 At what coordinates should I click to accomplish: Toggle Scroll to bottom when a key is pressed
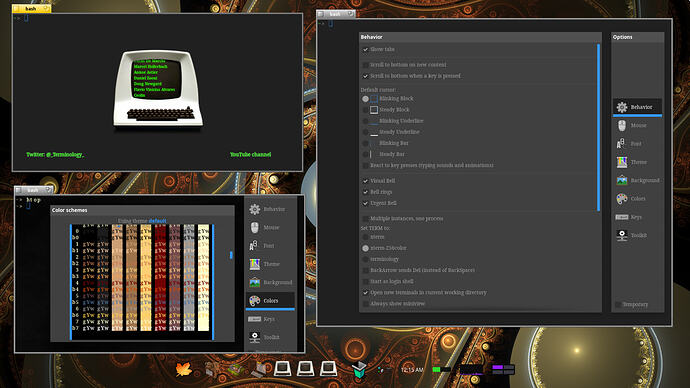tap(365, 76)
